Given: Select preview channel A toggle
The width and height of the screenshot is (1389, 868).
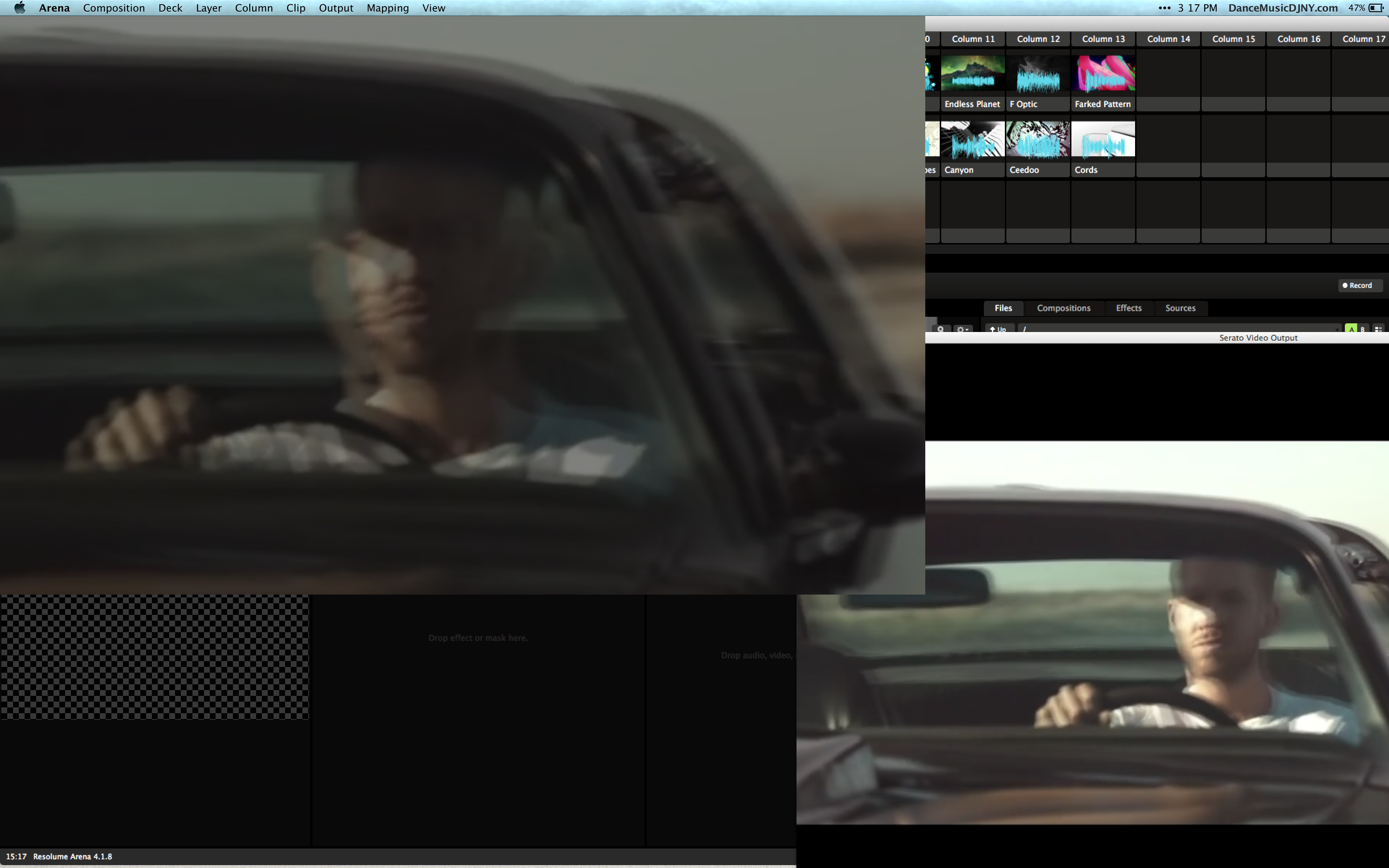Looking at the screenshot, I should tap(1352, 329).
